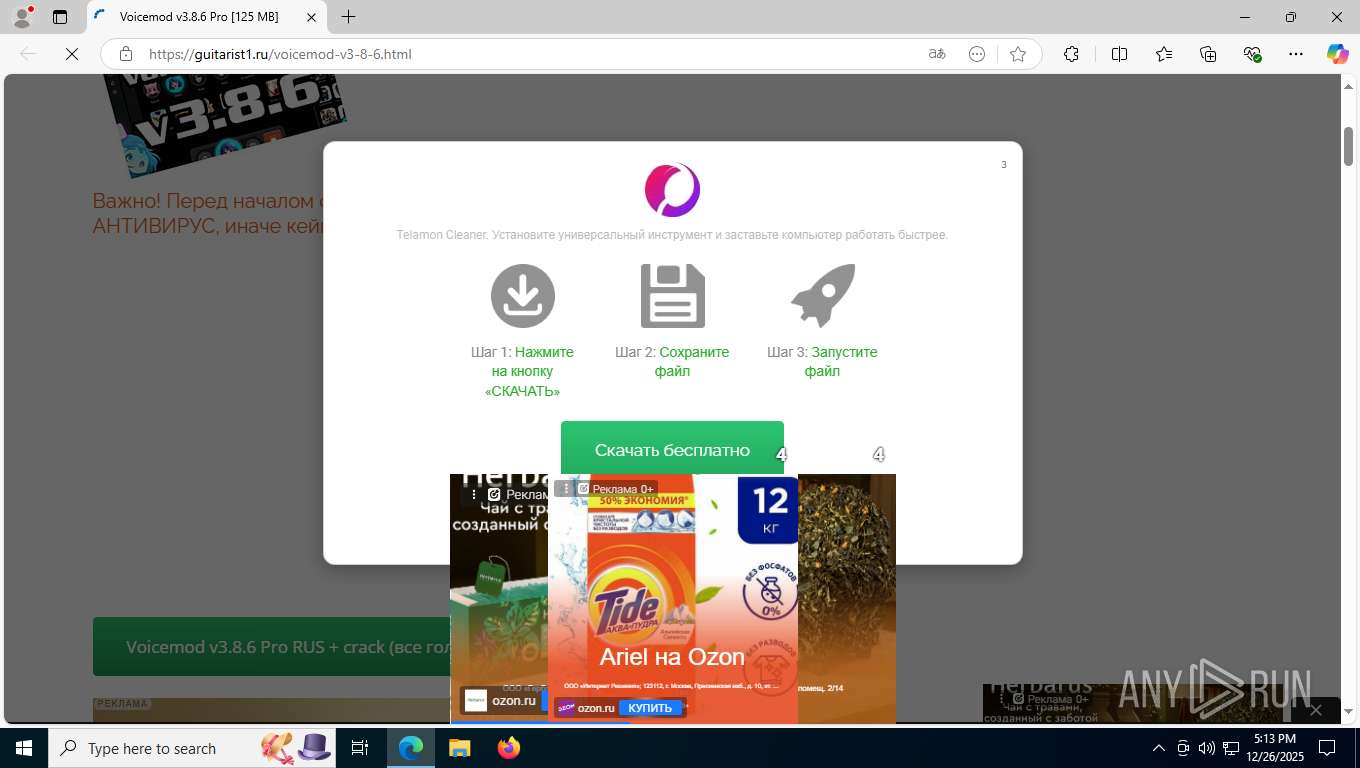Open the volume control in tray
This screenshot has height=768, width=1360.
point(1206,748)
